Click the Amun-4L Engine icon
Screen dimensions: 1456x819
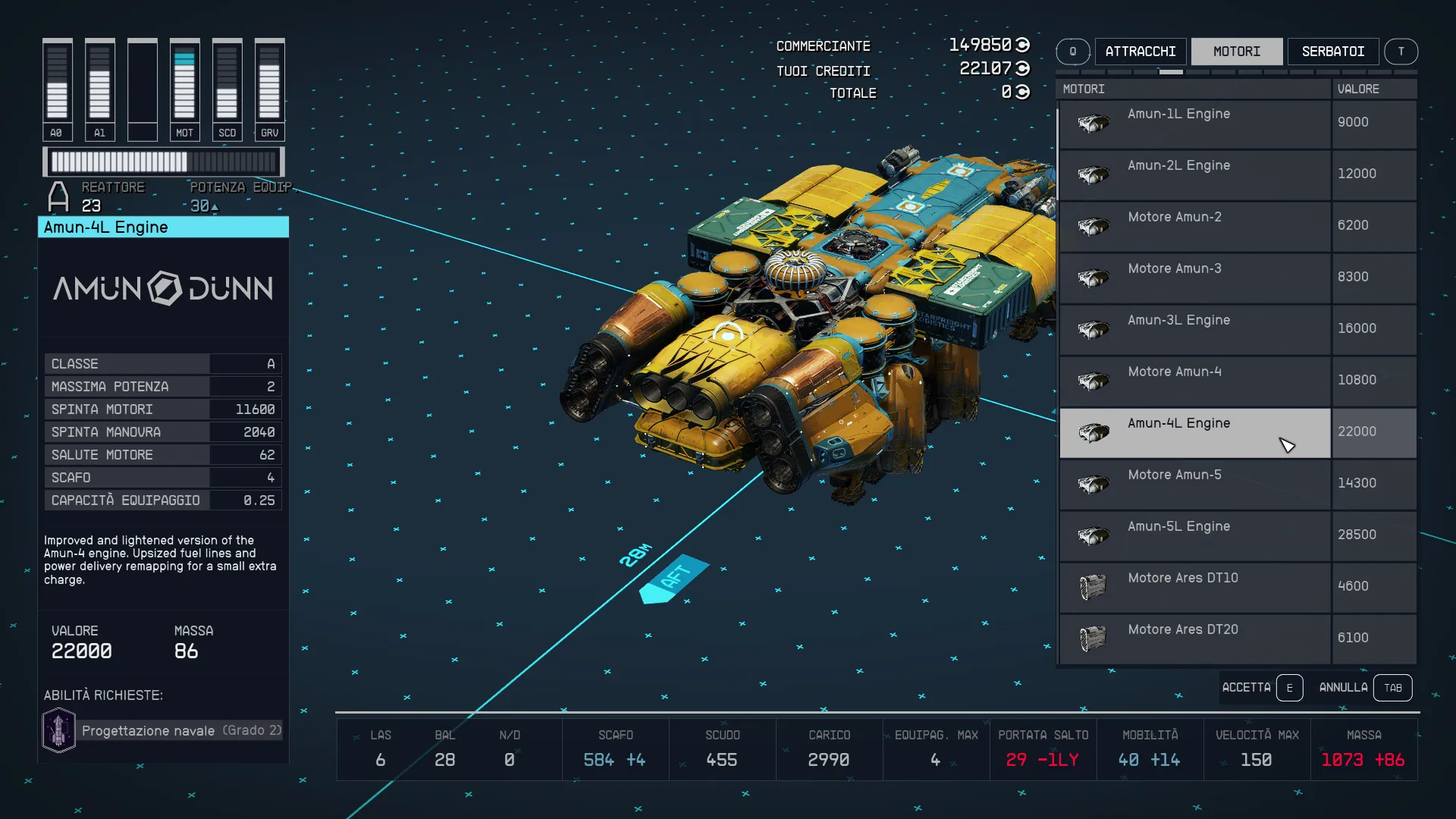point(1093,432)
